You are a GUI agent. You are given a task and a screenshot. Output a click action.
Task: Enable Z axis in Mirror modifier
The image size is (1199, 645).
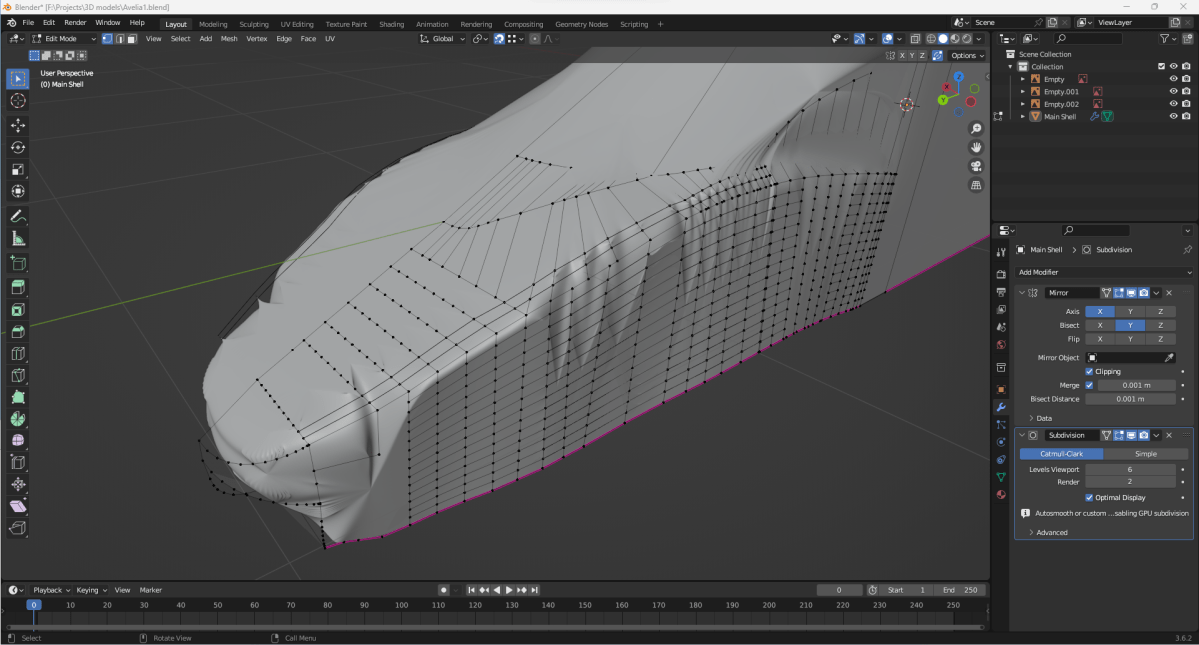point(1160,311)
